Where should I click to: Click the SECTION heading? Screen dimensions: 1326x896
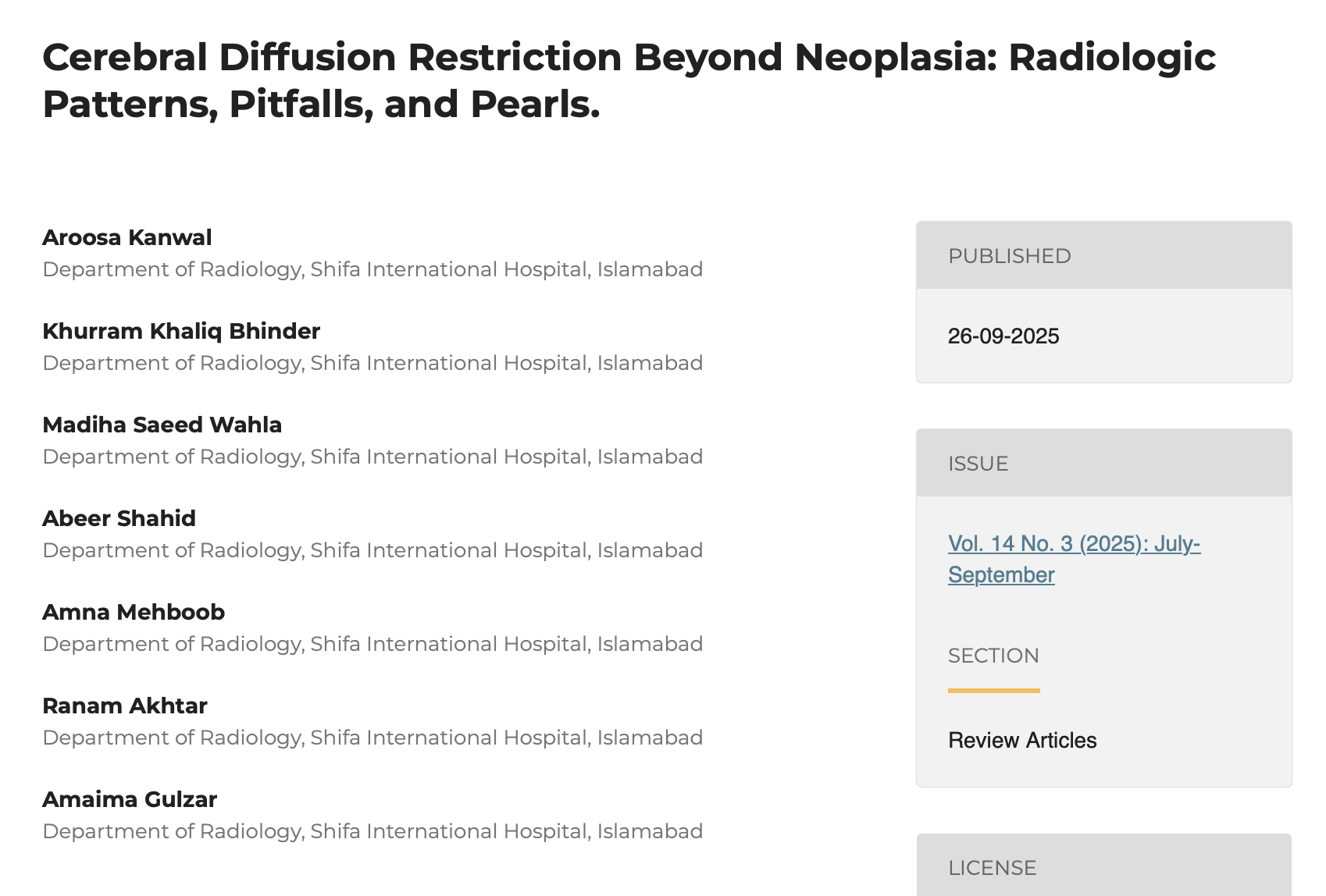(993, 656)
